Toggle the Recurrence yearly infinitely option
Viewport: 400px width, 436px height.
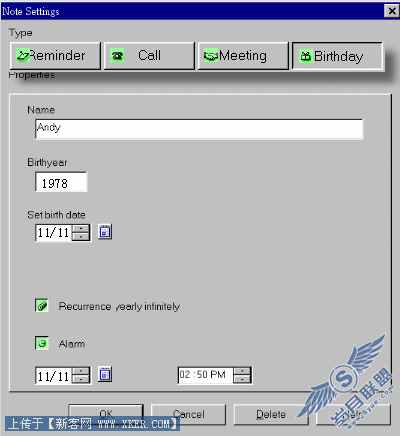pyautogui.click(x=42, y=305)
